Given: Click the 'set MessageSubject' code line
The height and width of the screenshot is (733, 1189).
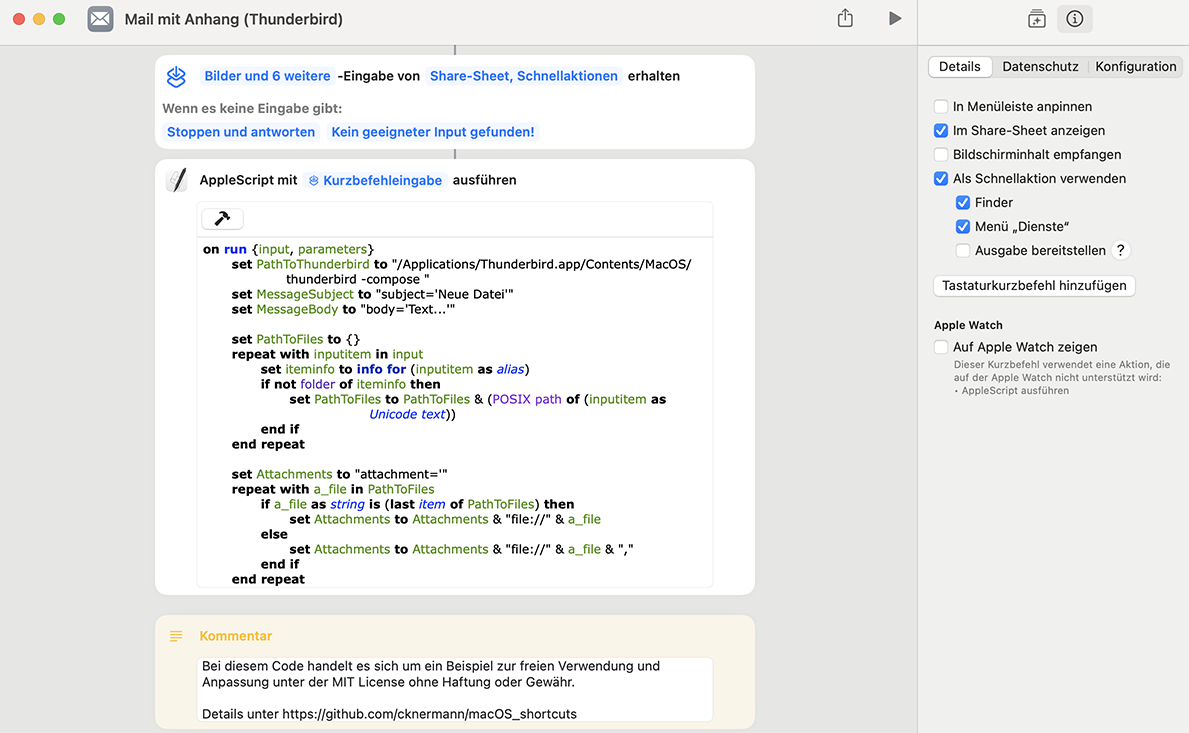Looking at the screenshot, I should [x=372, y=294].
